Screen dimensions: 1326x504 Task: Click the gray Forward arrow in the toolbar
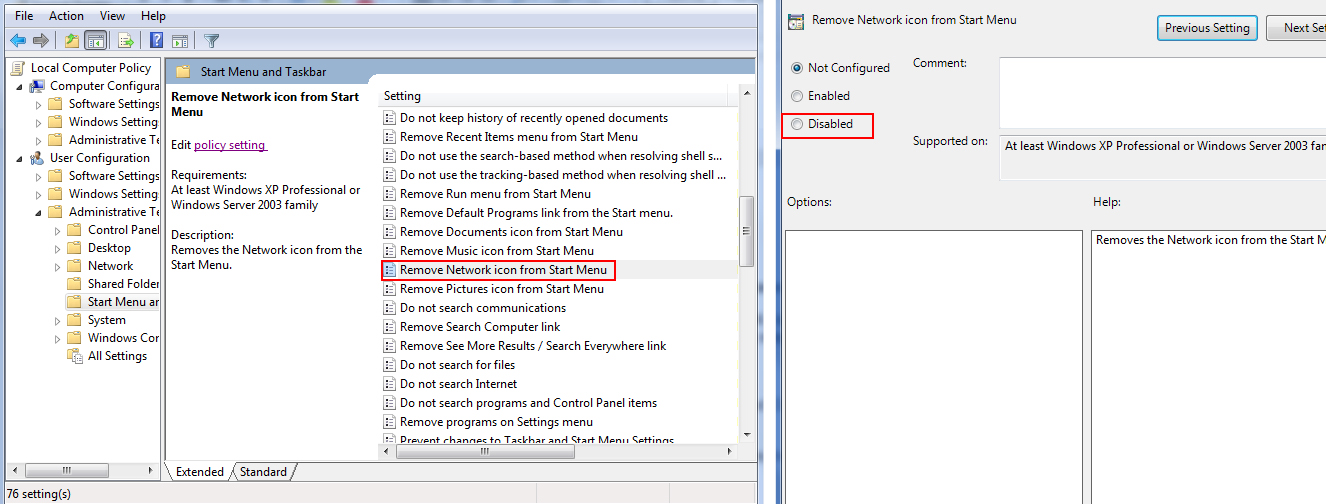click(41, 41)
